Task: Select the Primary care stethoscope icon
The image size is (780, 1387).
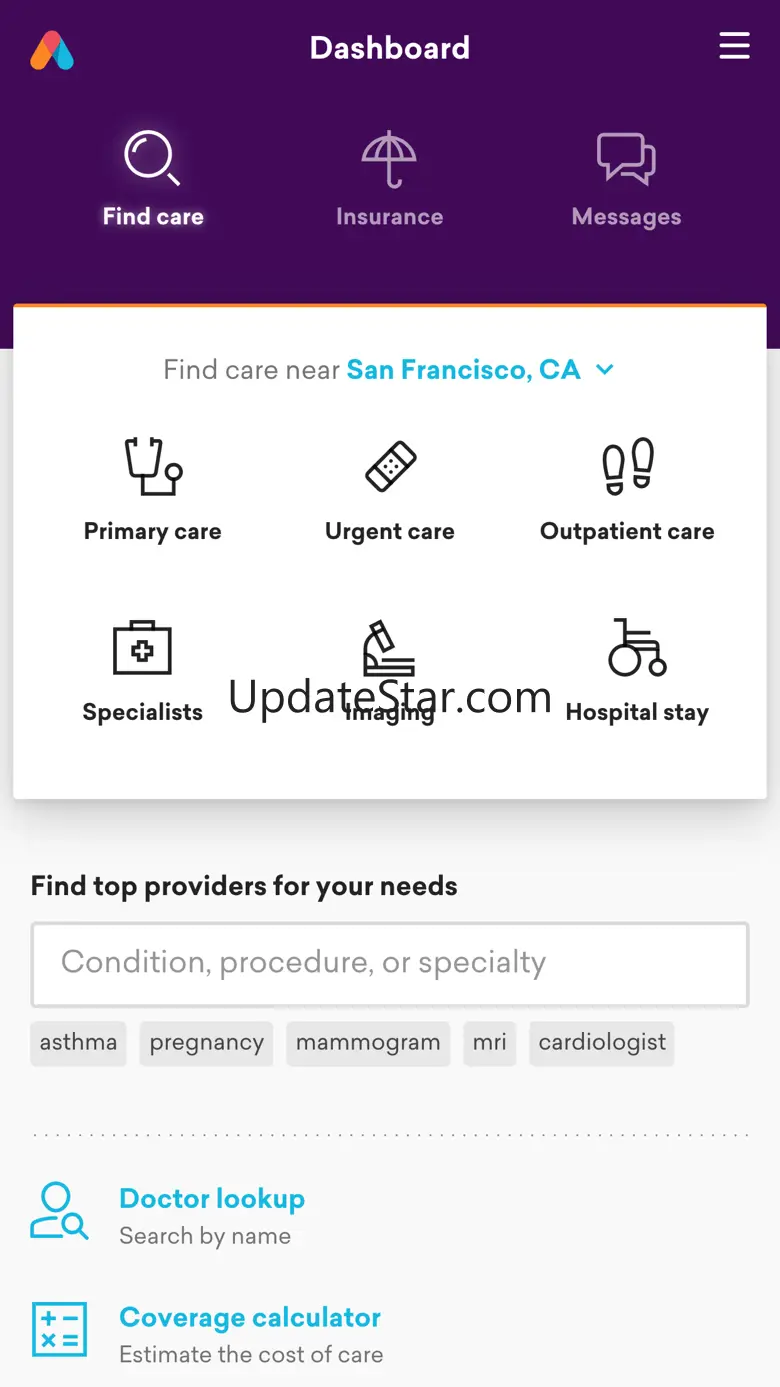Action: coord(153,466)
